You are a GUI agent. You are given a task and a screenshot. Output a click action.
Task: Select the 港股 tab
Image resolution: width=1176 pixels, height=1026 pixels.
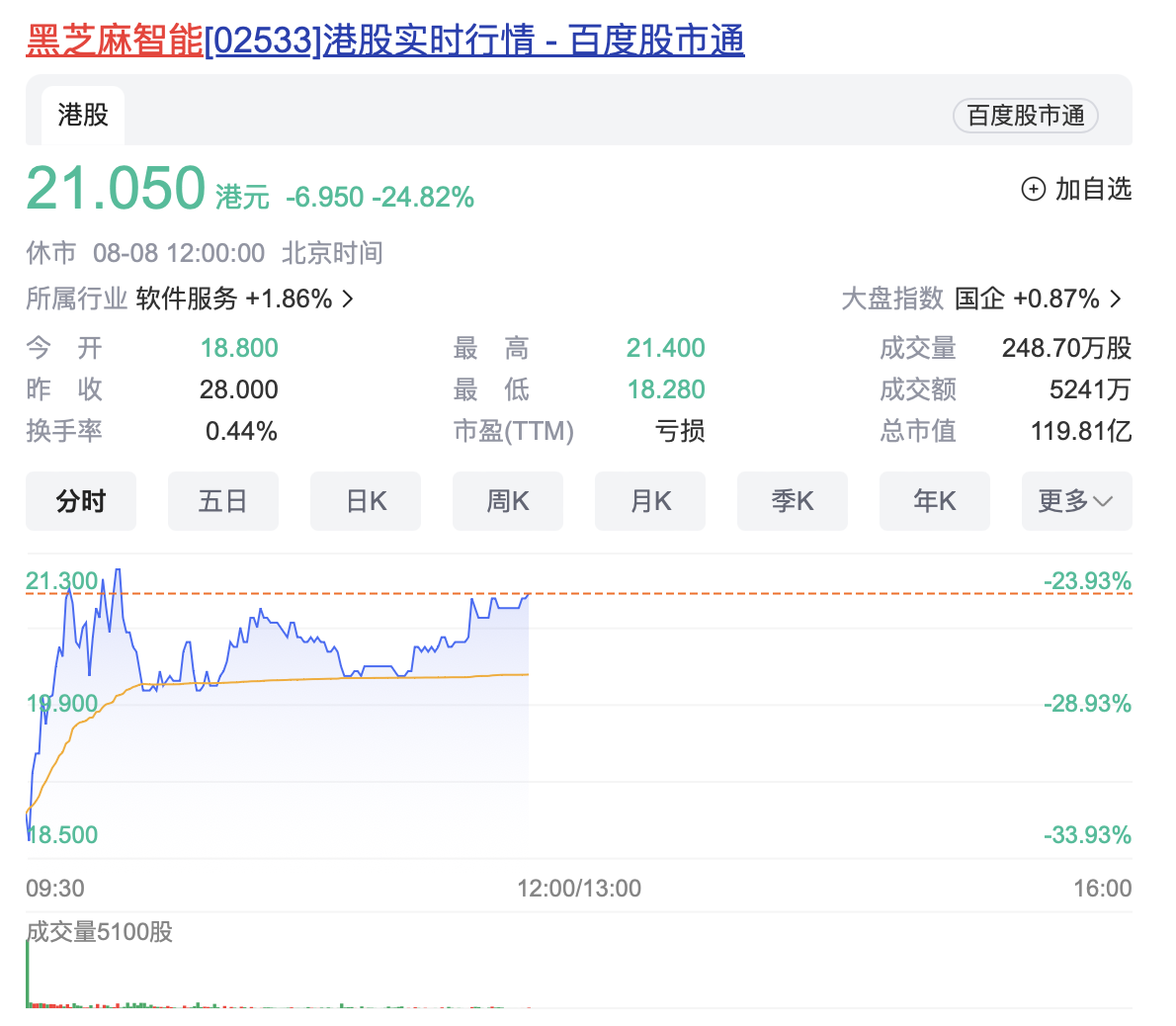tap(82, 116)
